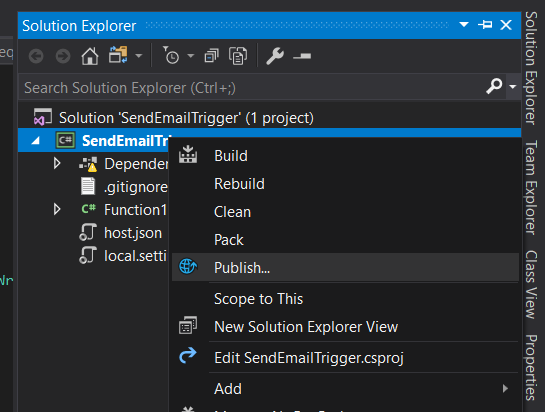Expand the Dependencies node
The image size is (545, 412).
pos(57,163)
